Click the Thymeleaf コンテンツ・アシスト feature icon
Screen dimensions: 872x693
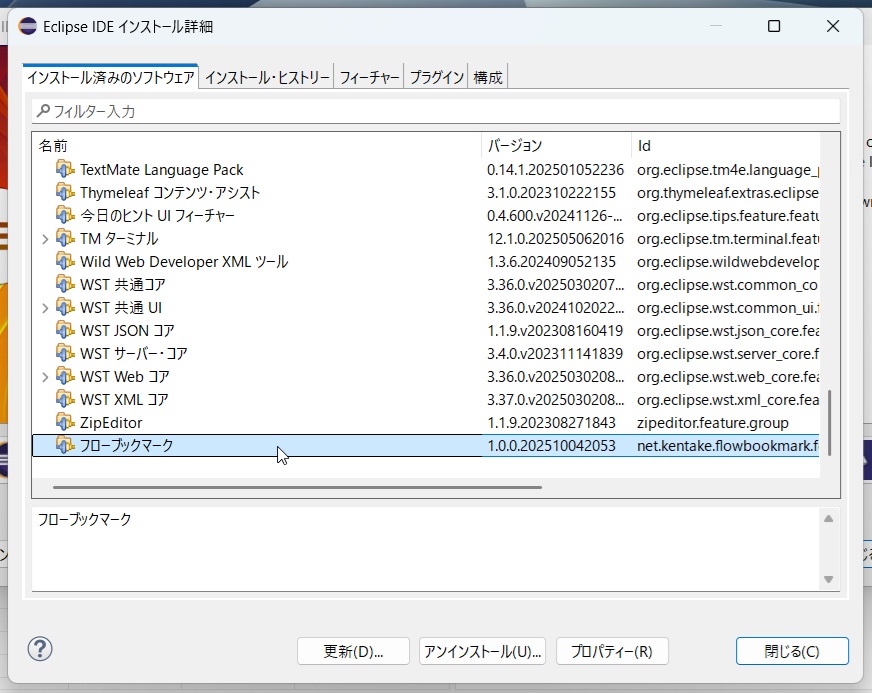pyautogui.click(x=65, y=193)
